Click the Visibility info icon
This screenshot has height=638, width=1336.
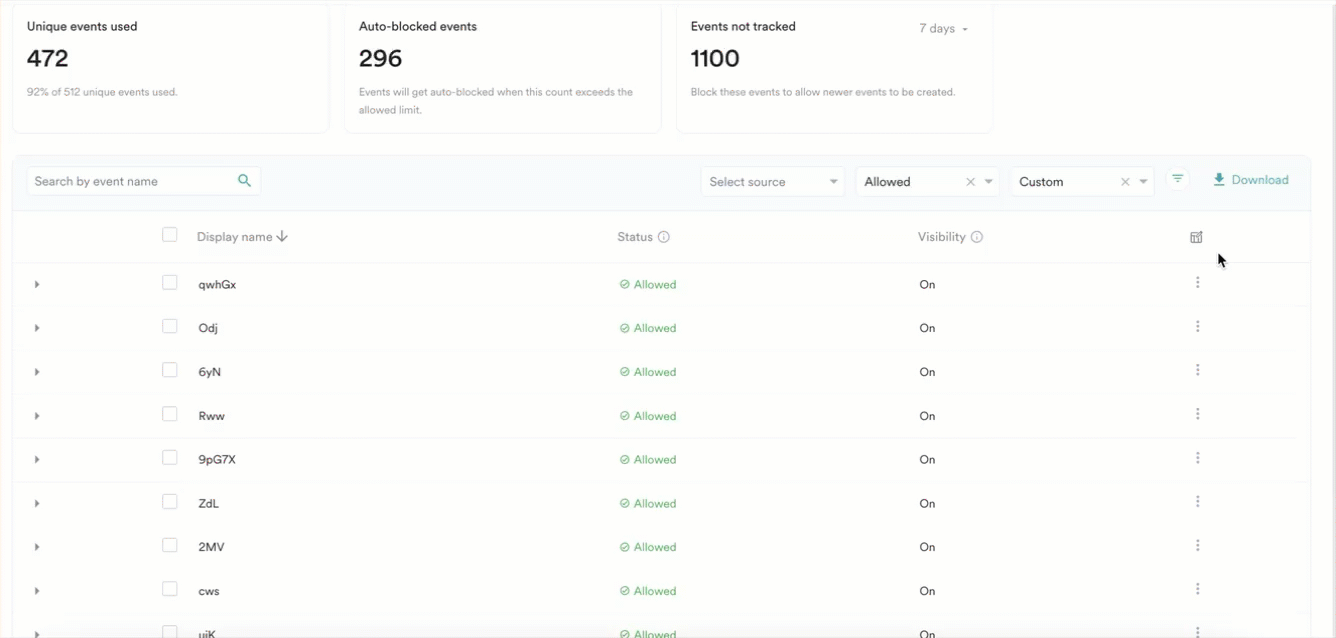[x=977, y=237]
